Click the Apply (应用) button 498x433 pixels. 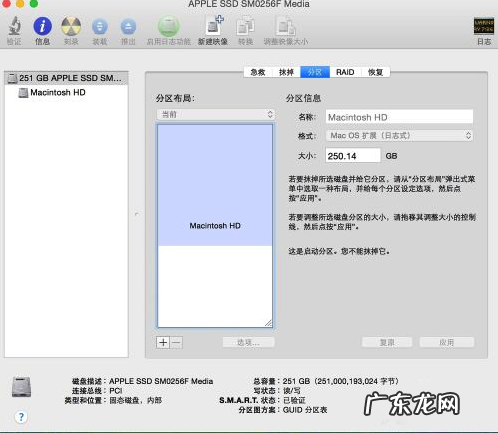click(447, 342)
